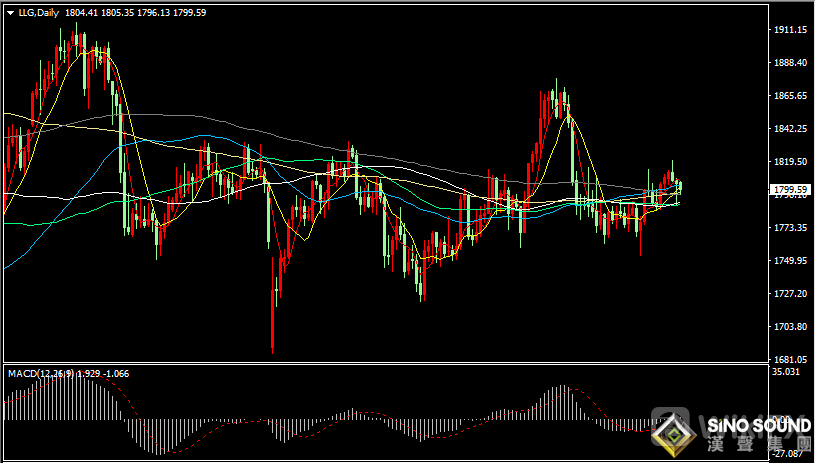Click the 1865.65 price axis label
816x463 pixels.
(790, 96)
